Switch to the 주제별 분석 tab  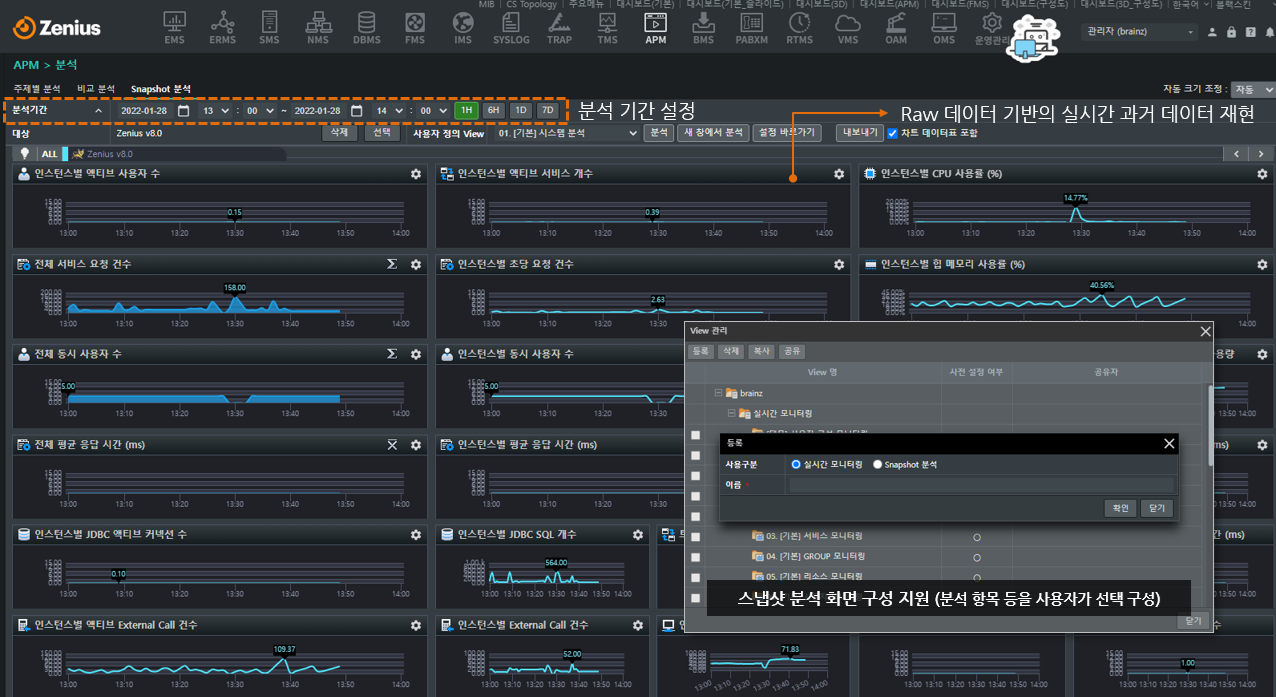(37, 89)
